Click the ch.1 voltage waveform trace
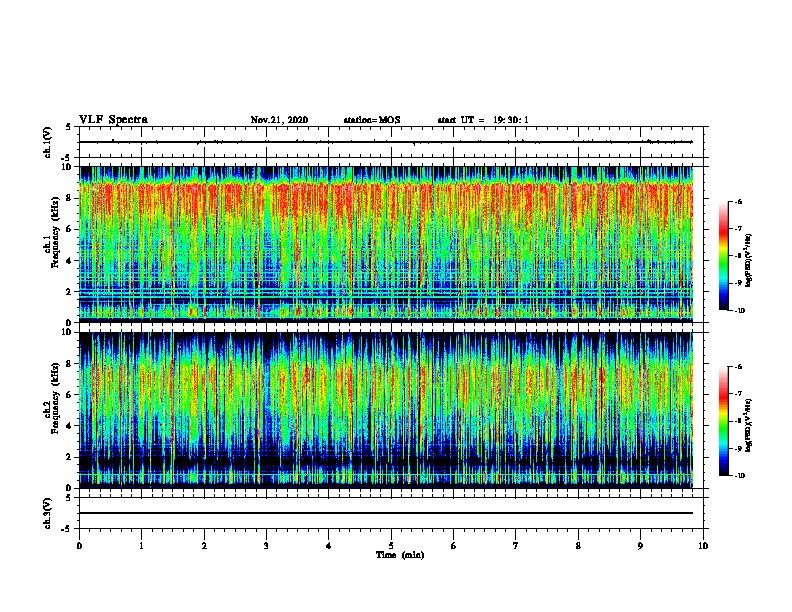 pyautogui.click(x=385, y=142)
